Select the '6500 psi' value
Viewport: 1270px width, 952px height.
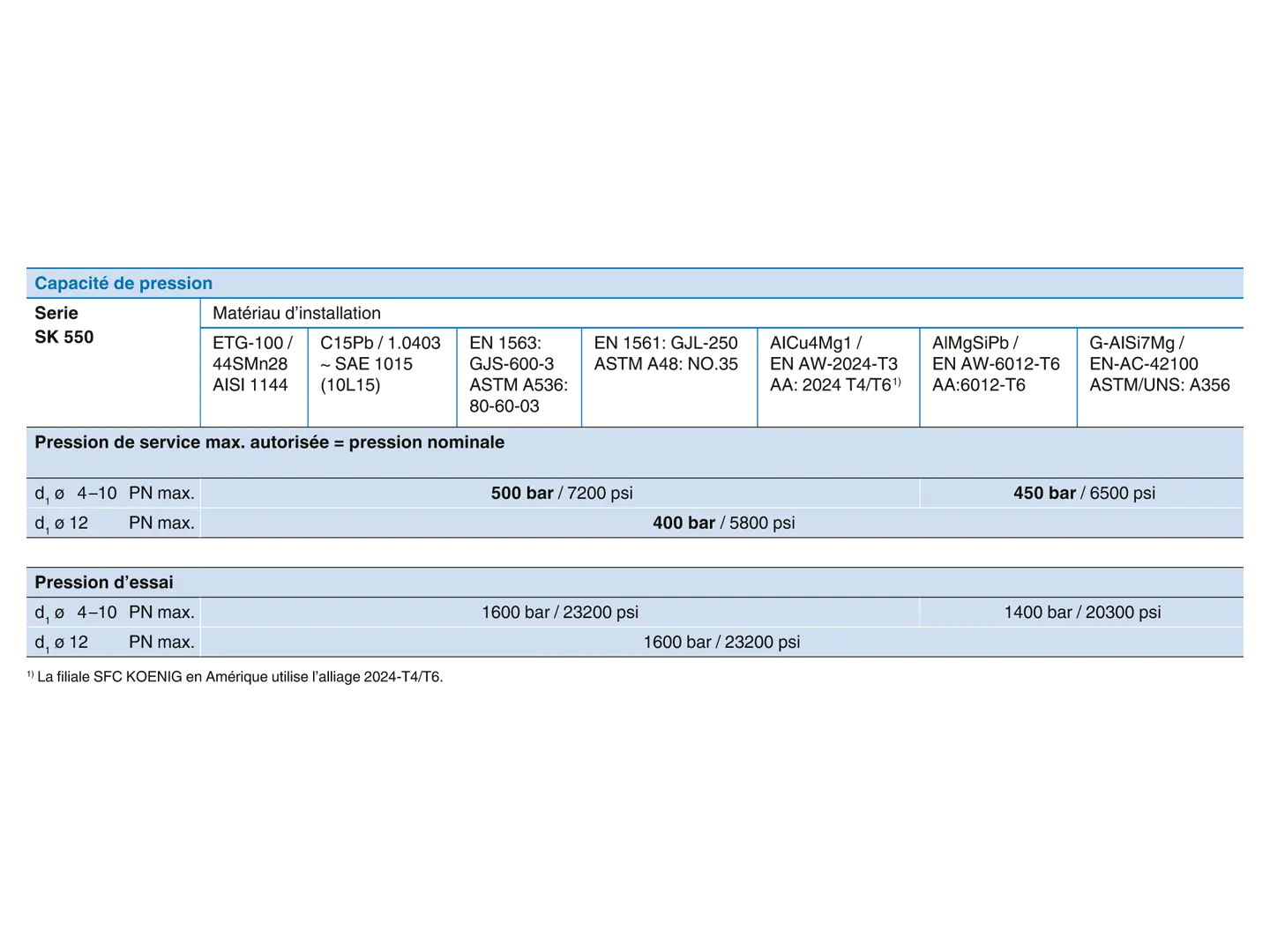(1122, 494)
